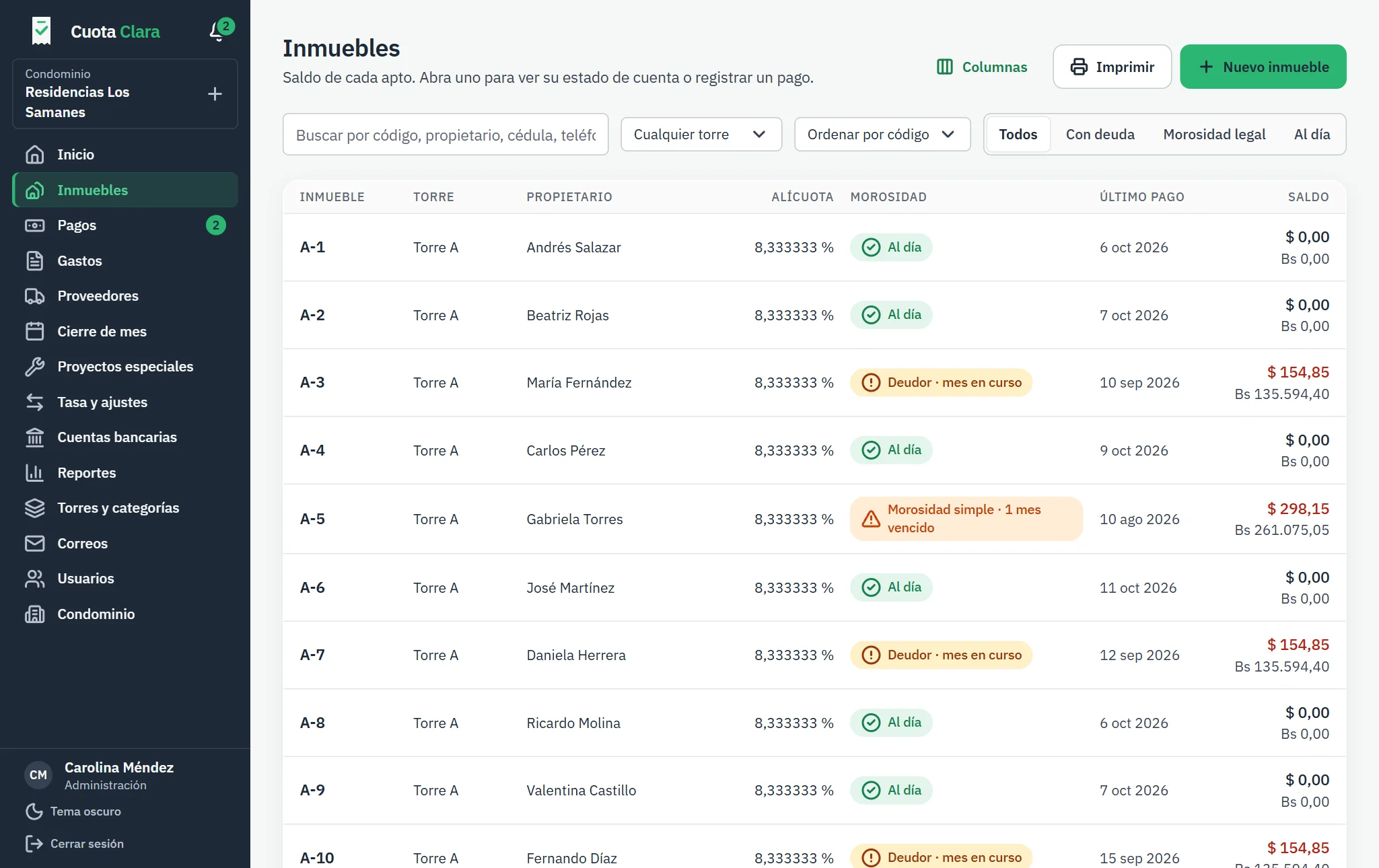Click the Correos envelope icon
1379x868 pixels.
pos(35,544)
